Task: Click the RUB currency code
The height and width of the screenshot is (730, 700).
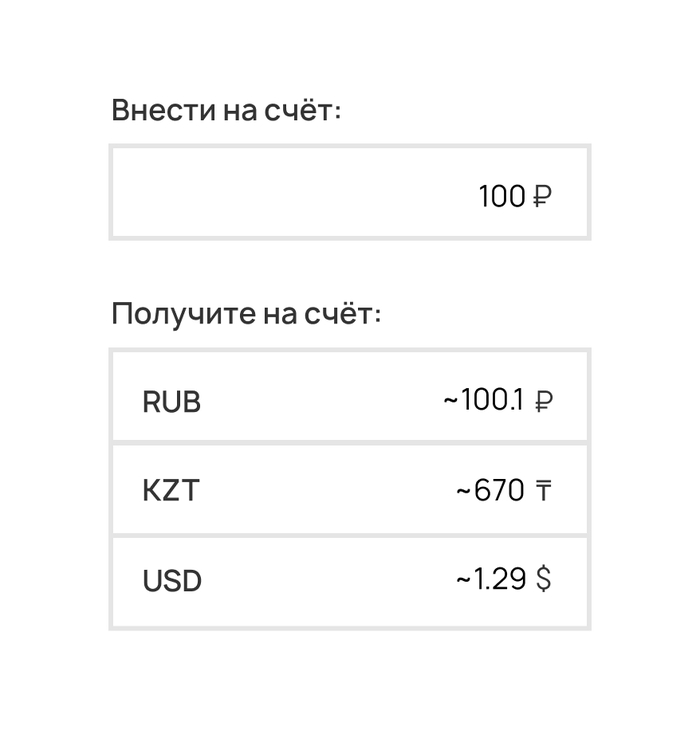Action: coord(171,402)
